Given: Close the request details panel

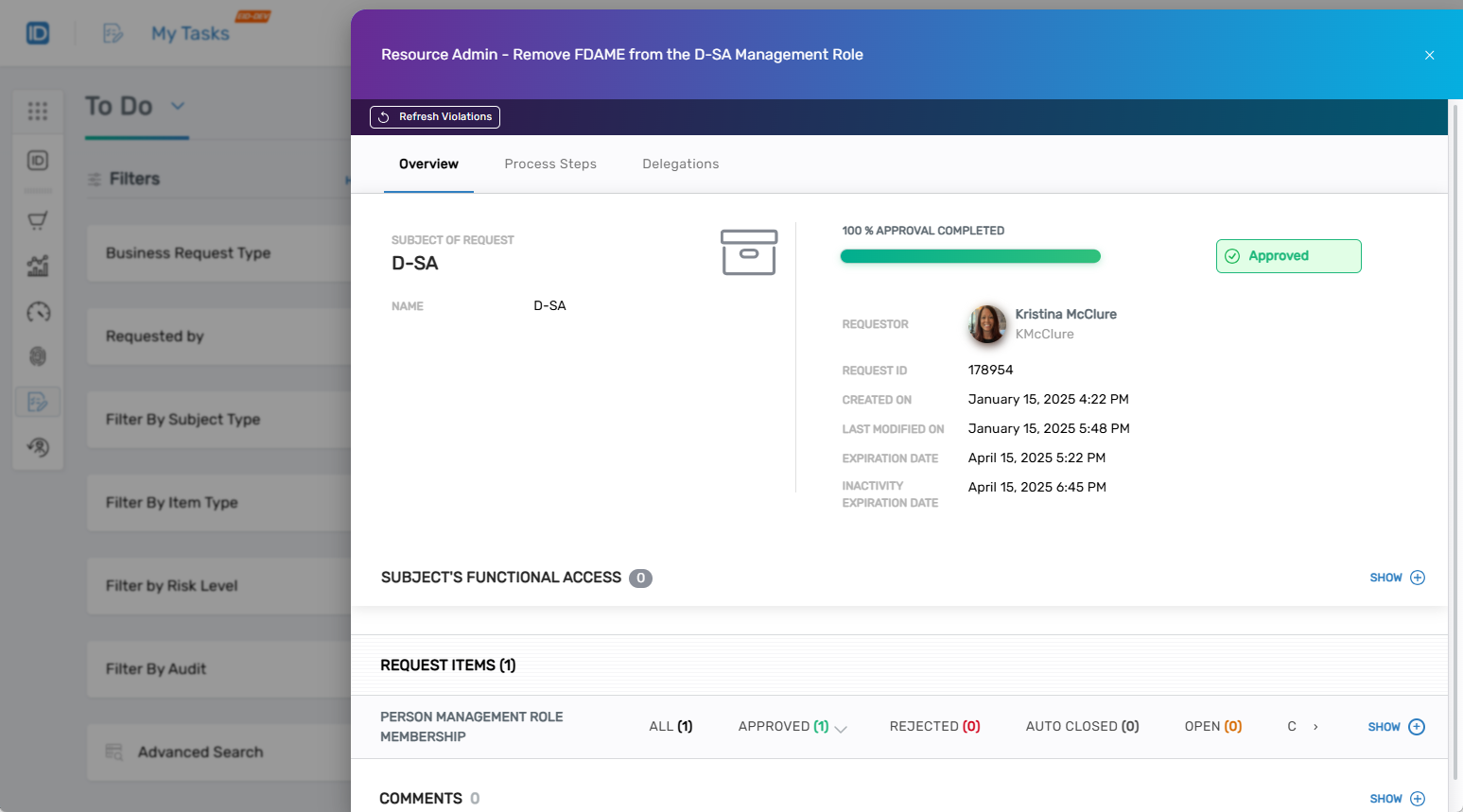Looking at the screenshot, I should tap(1429, 56).
